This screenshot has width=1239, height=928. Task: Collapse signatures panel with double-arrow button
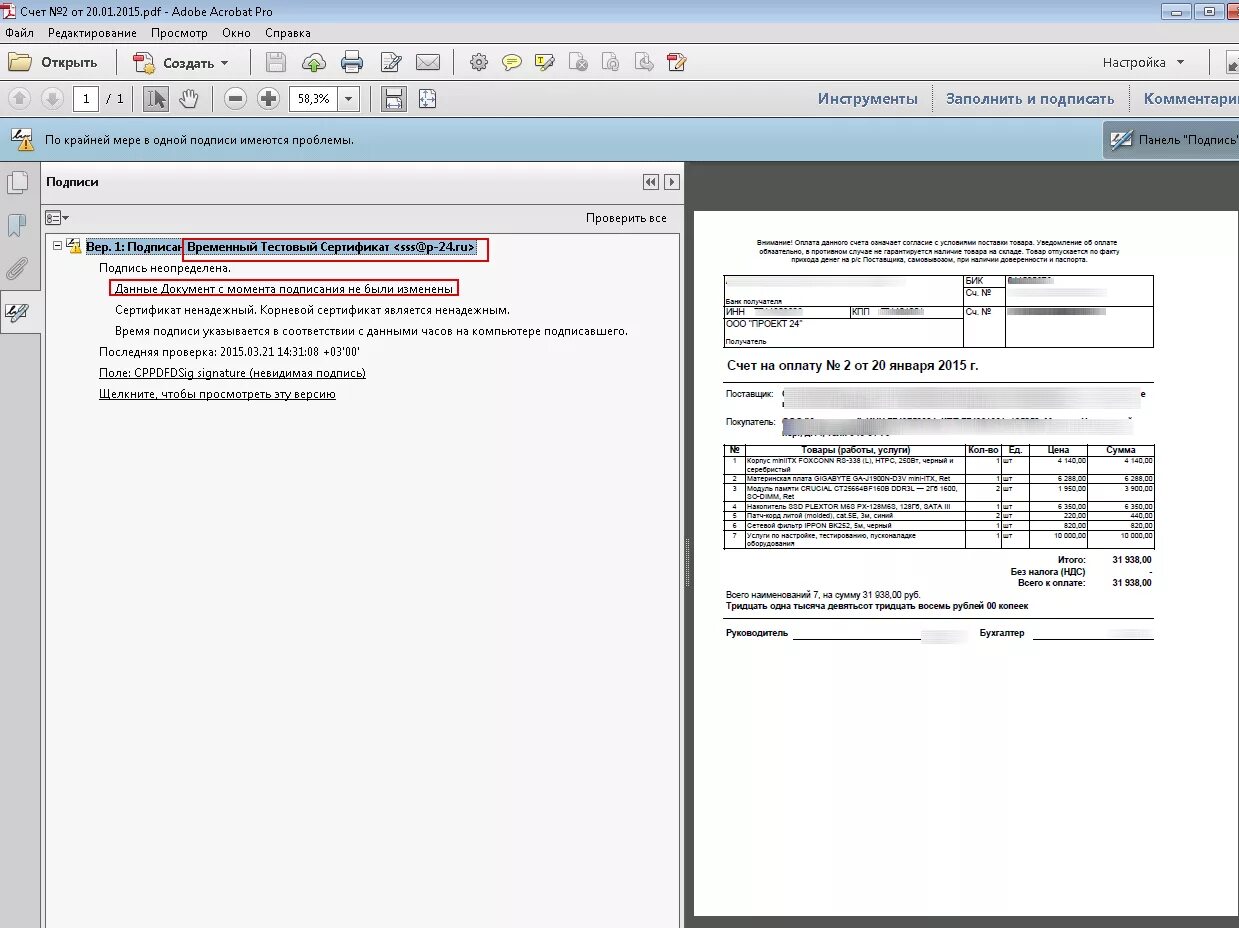point(651,182)
